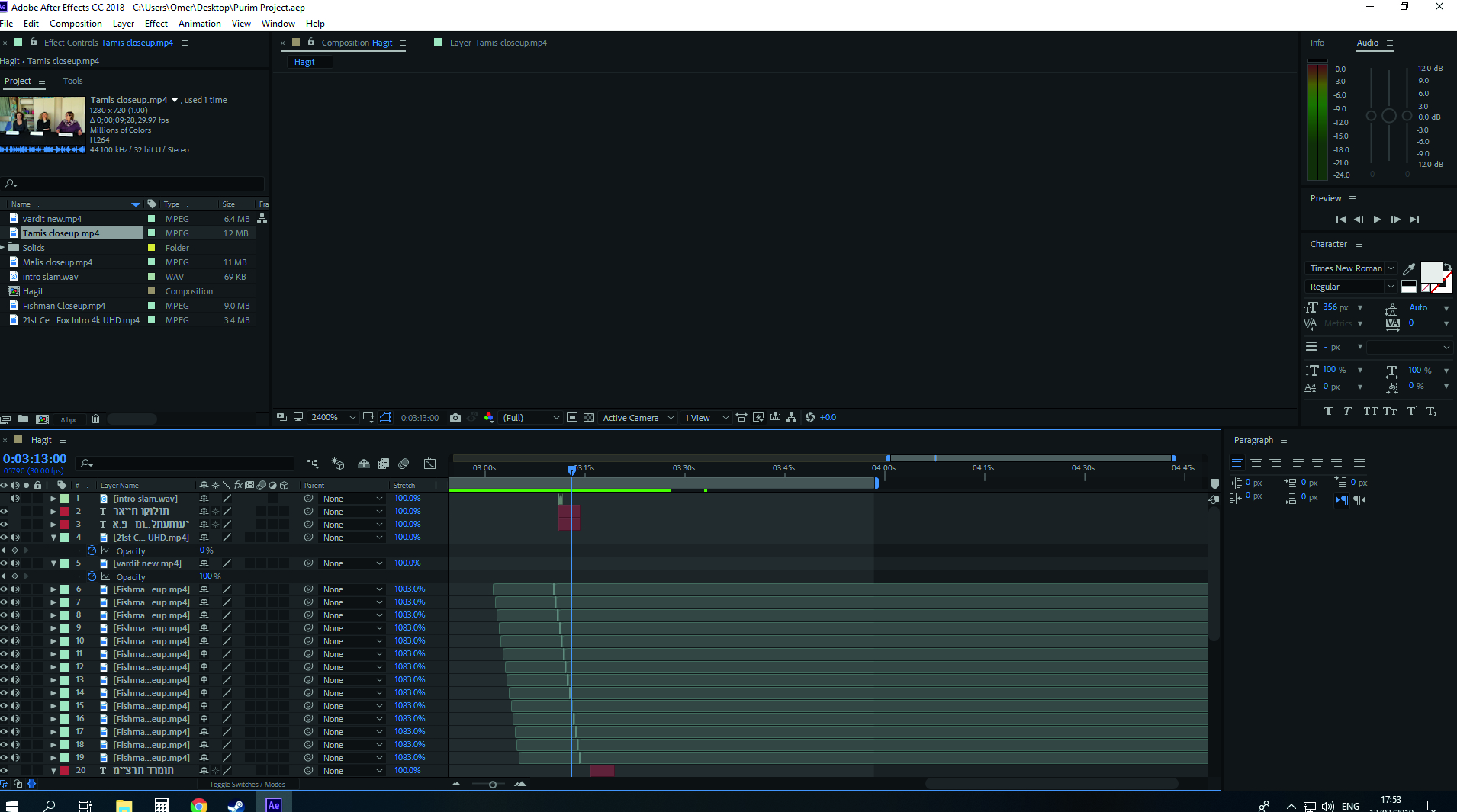Take a snapshot with the camera icon
Screen dimensions: 1457x812
455,418
